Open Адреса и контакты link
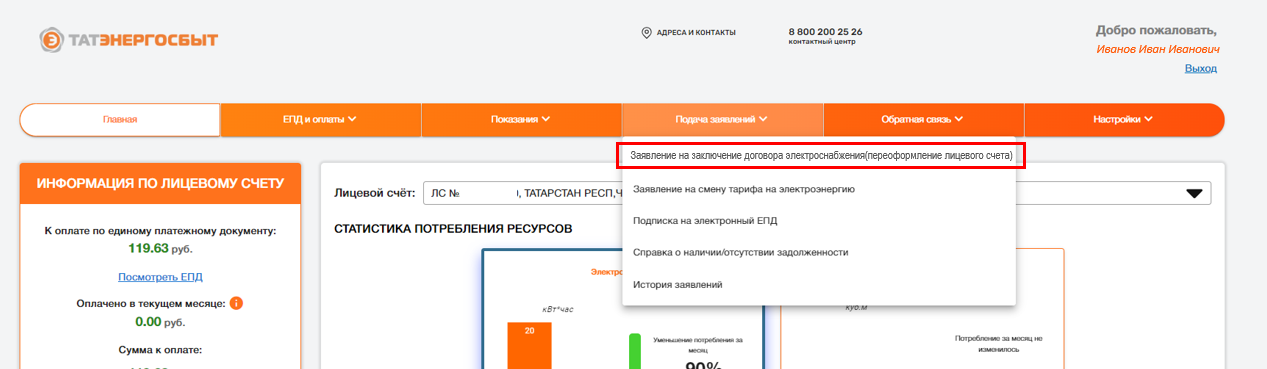The image size is (1267, 369). 696,33
